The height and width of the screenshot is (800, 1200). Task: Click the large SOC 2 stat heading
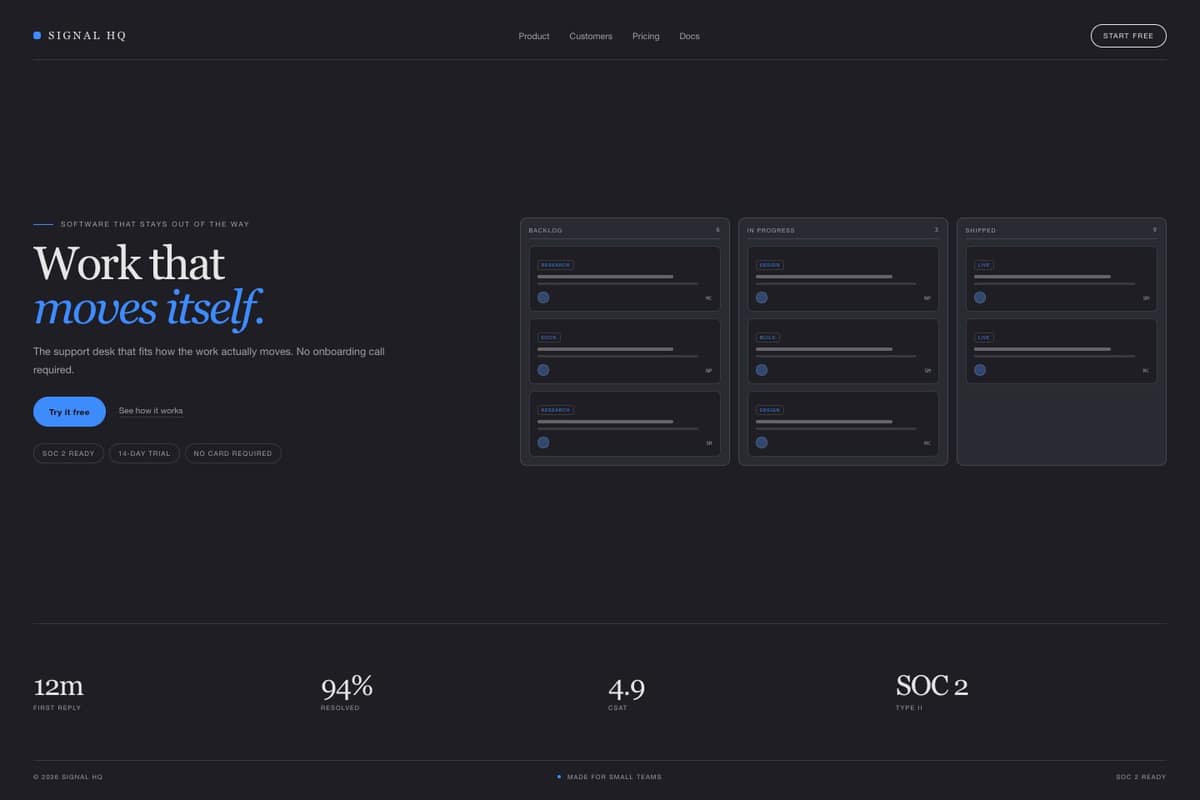pyautogui.click(x=932, y=686)
